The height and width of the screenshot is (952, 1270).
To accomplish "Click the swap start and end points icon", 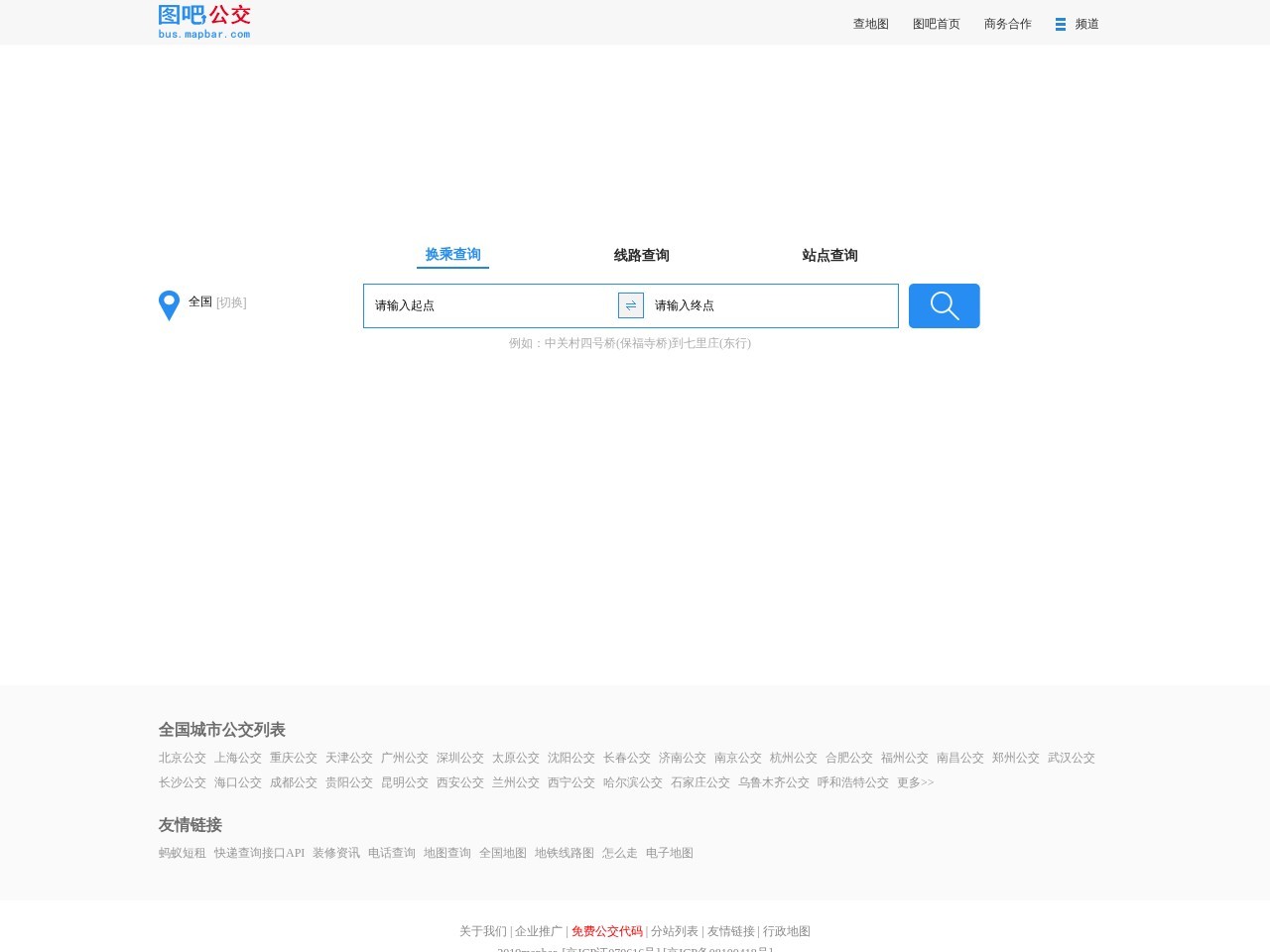I will (x=631, y=305).
